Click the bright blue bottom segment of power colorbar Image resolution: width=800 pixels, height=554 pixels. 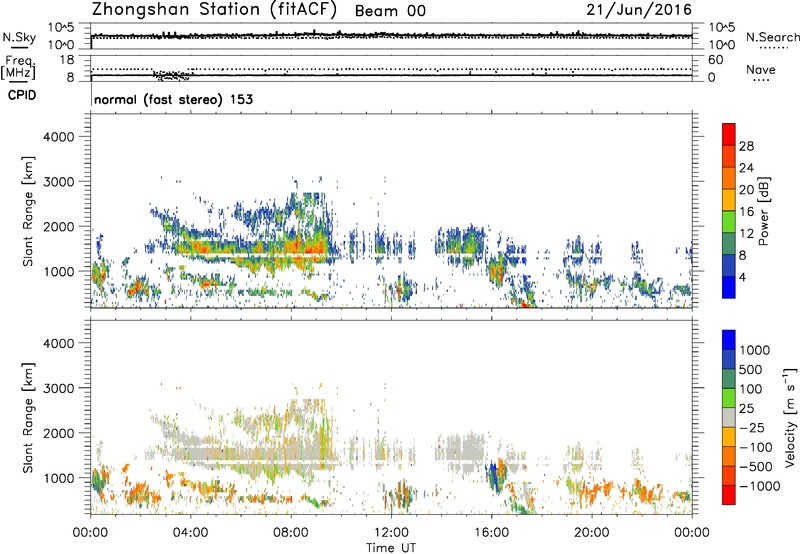coord(729,287)
